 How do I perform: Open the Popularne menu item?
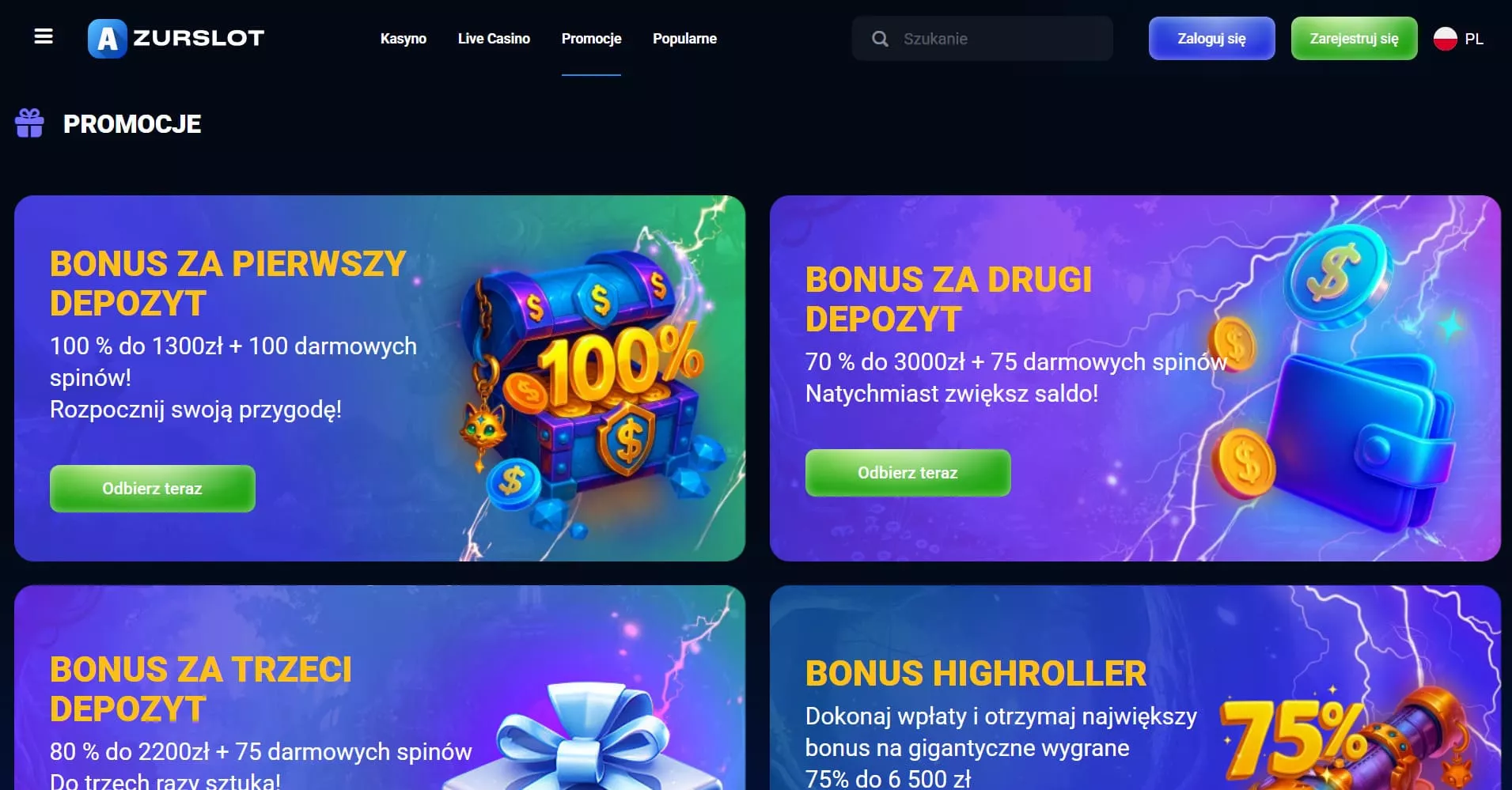click(684, 38)
